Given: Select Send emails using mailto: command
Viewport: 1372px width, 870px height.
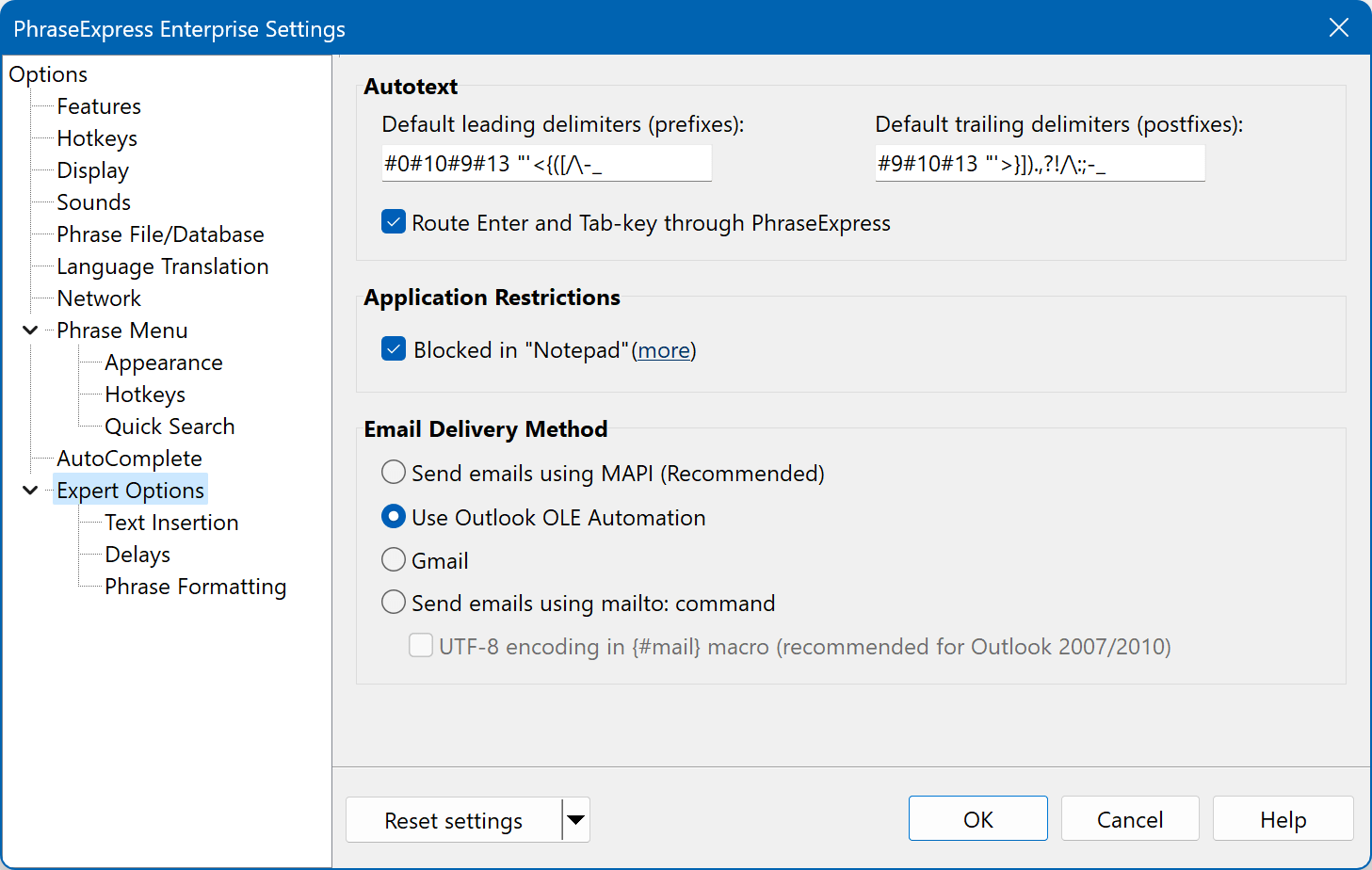Looking at the screenshot, I should click(x=394, y=603).
